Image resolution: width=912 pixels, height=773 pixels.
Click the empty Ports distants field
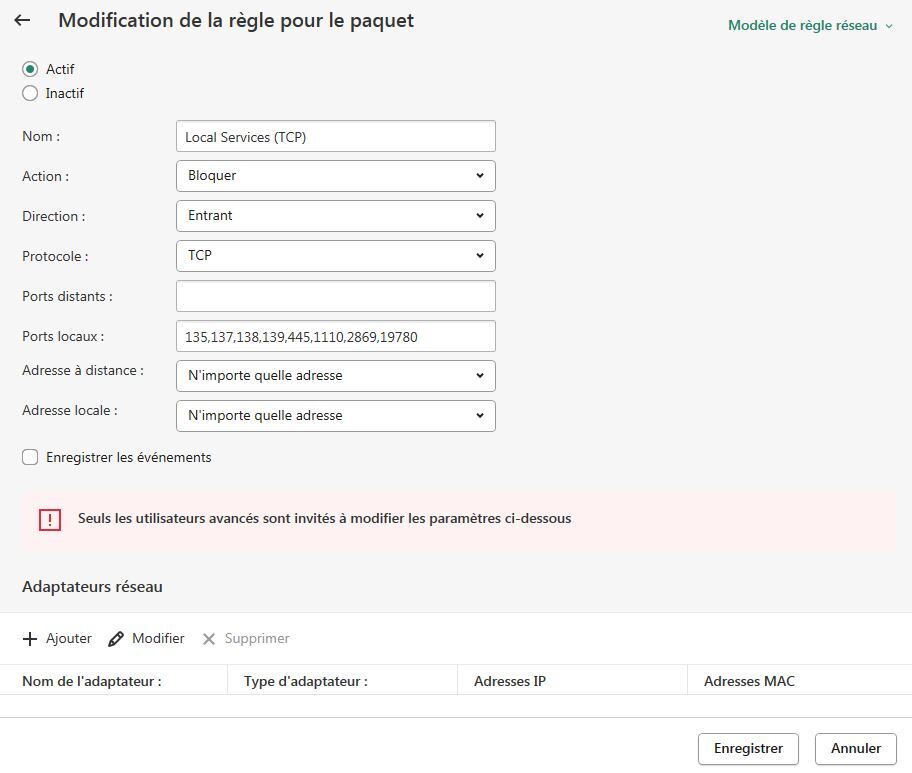335,296
